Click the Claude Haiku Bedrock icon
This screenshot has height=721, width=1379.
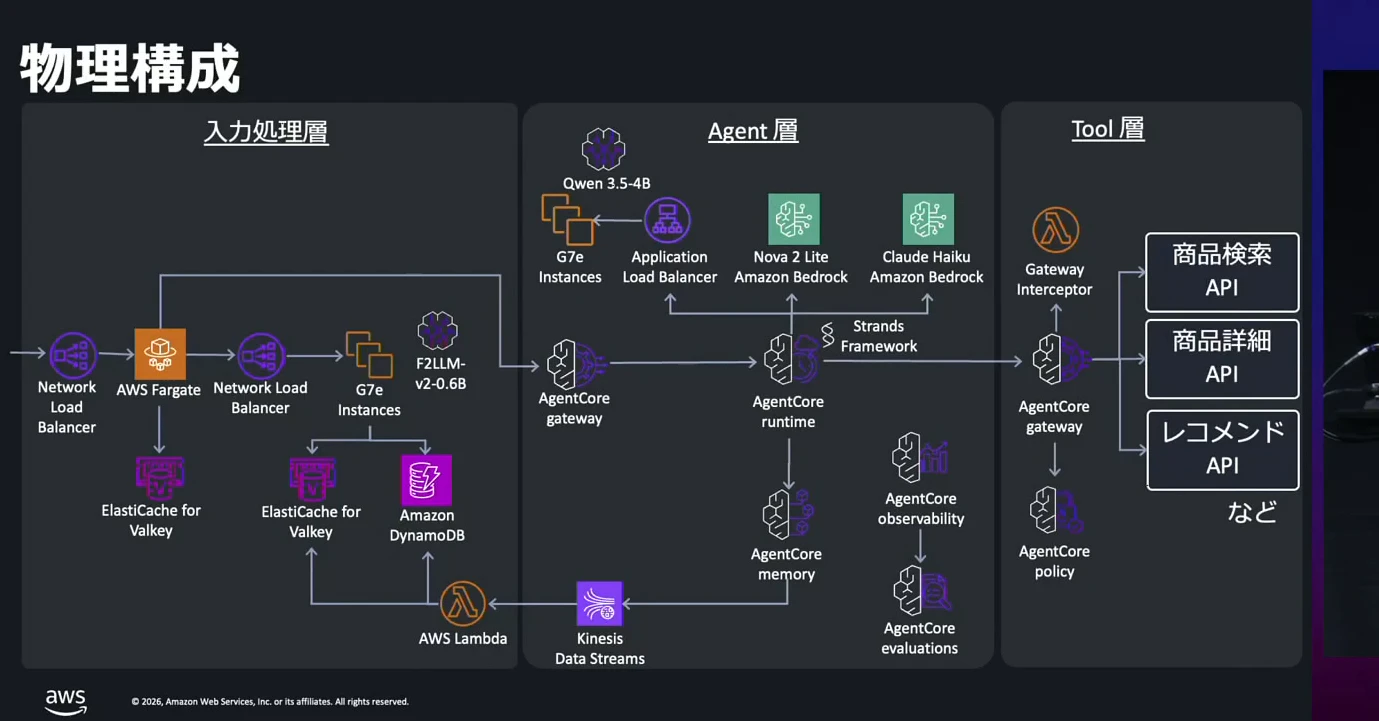(x=928, y=219)
